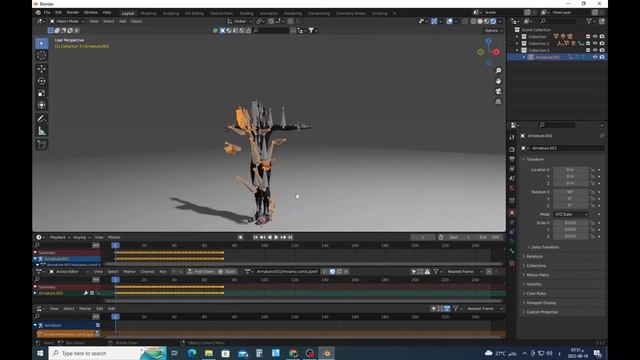The width and height of the screenshot is (640, 360).
Task: Open the Playback menu in timeline
Action: click(60, 237)
